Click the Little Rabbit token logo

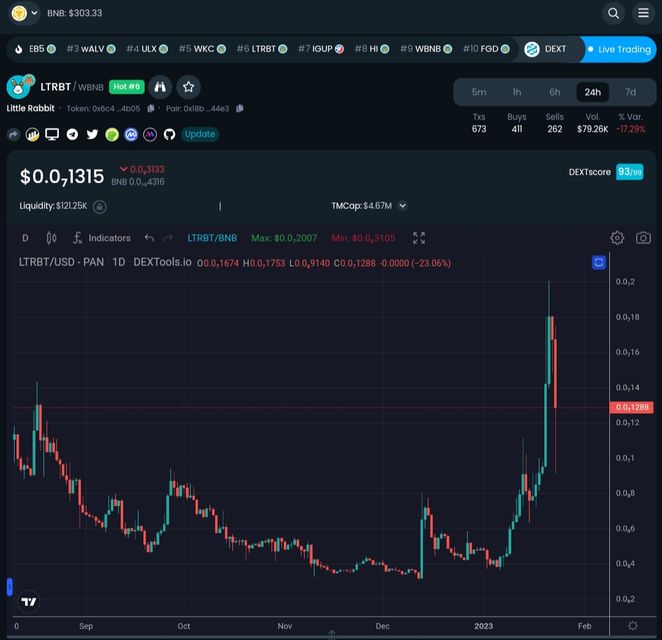[19, 87]
